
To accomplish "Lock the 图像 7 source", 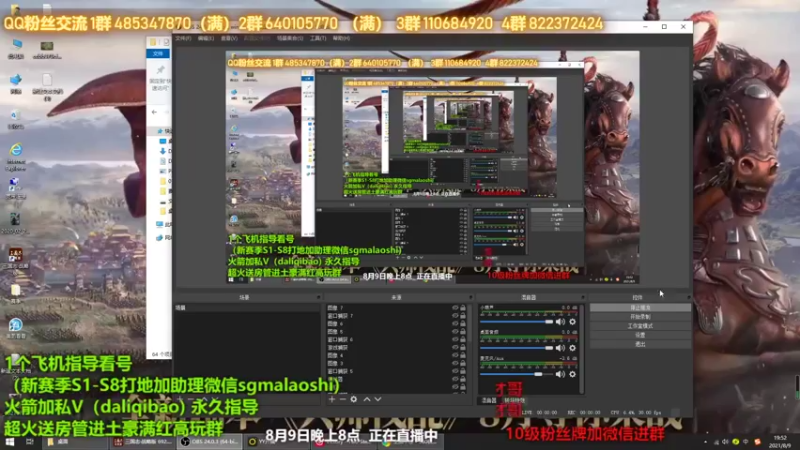I will (x=463, y=308).
